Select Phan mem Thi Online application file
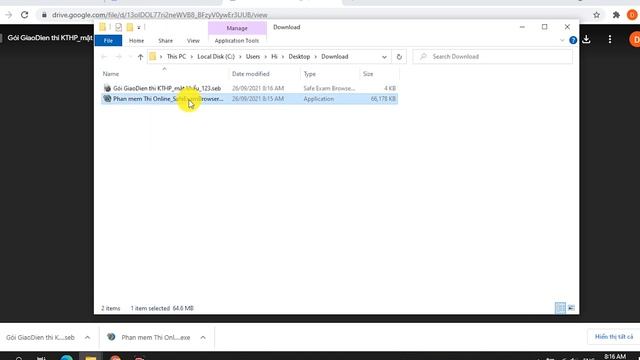 pyautogui.click(x=168, y=99)
